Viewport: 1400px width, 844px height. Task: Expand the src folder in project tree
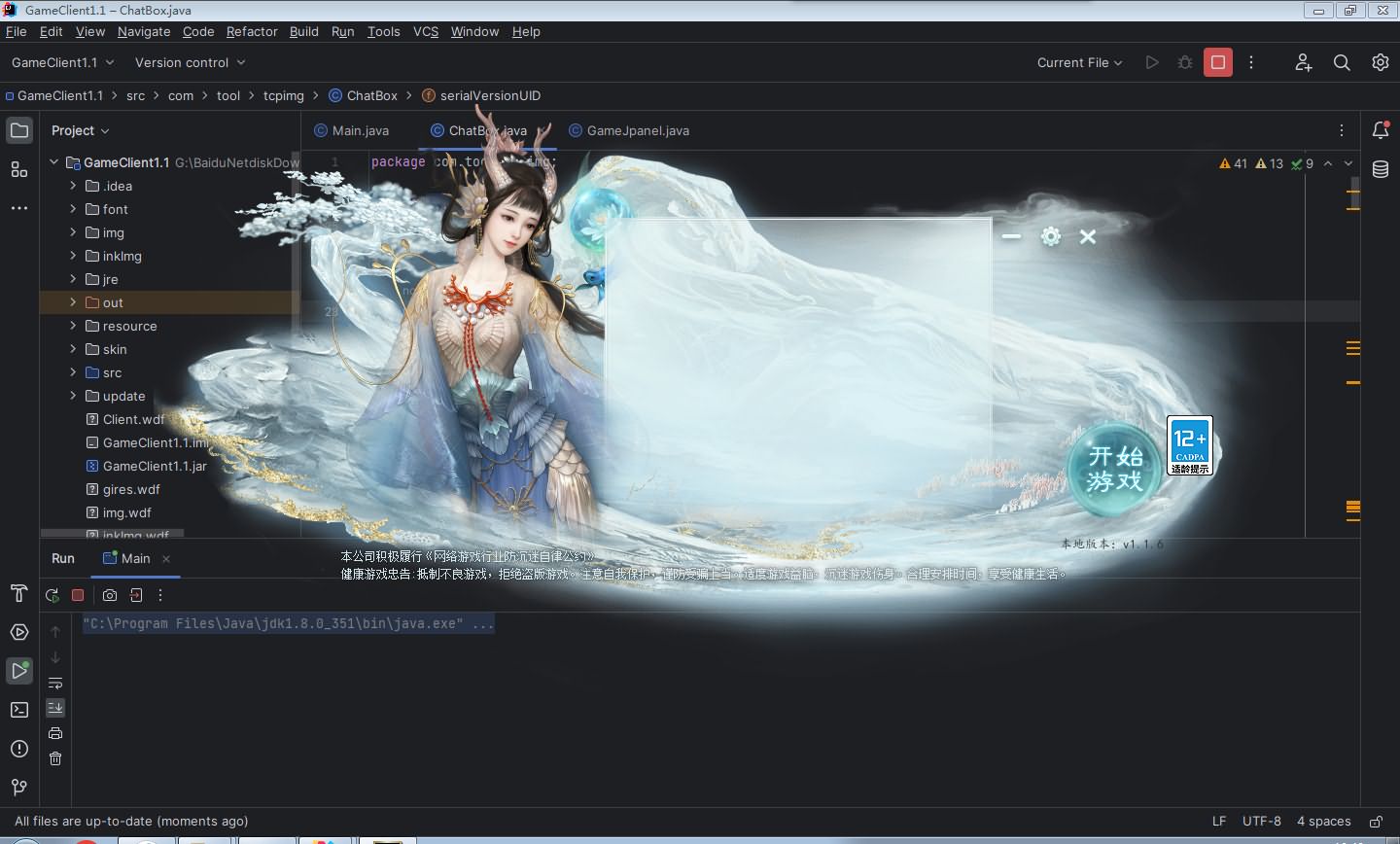tap(73, 372)
